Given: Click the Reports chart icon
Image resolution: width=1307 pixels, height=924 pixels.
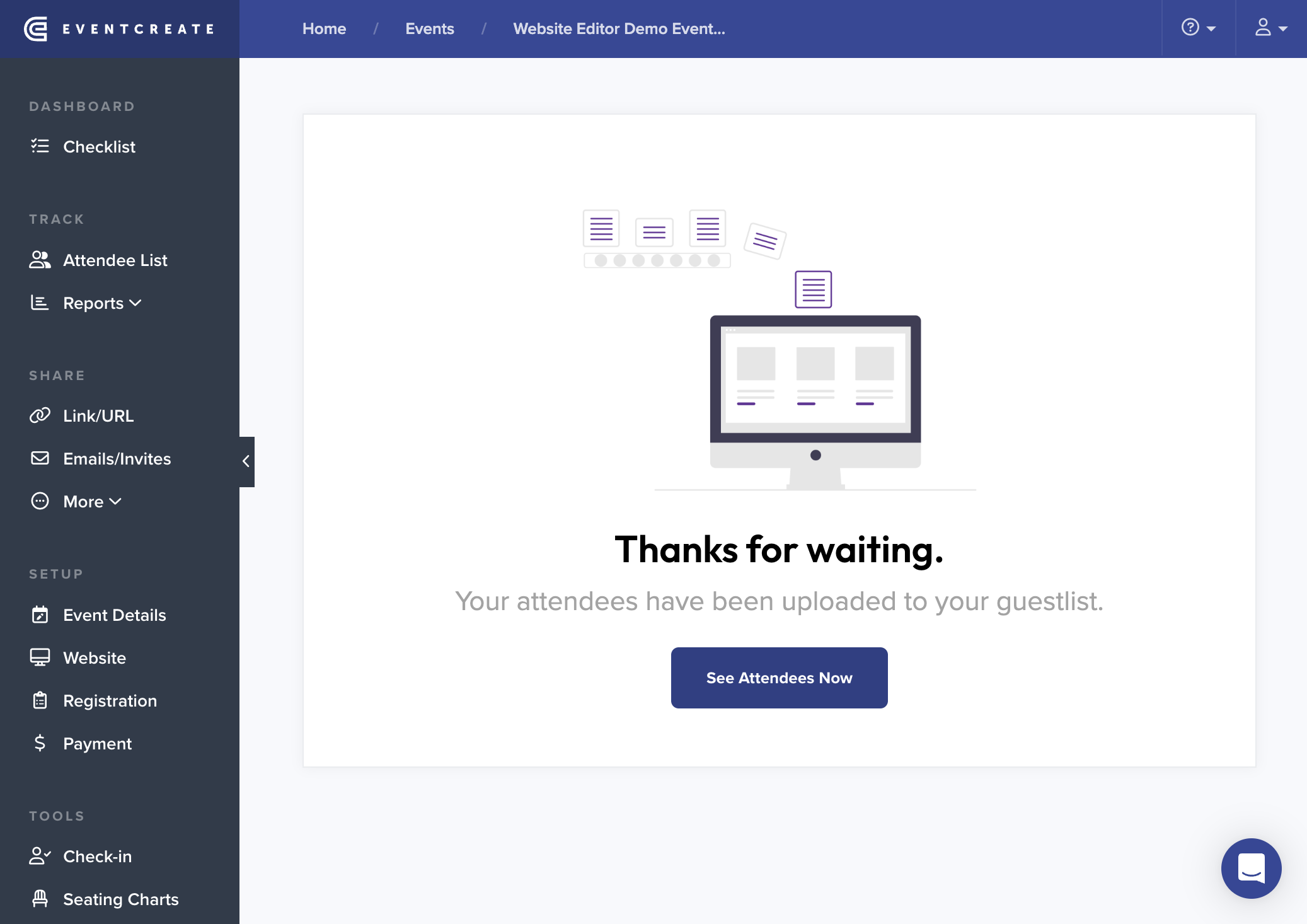Looking at the screenshot, I should tap(40, 303).
